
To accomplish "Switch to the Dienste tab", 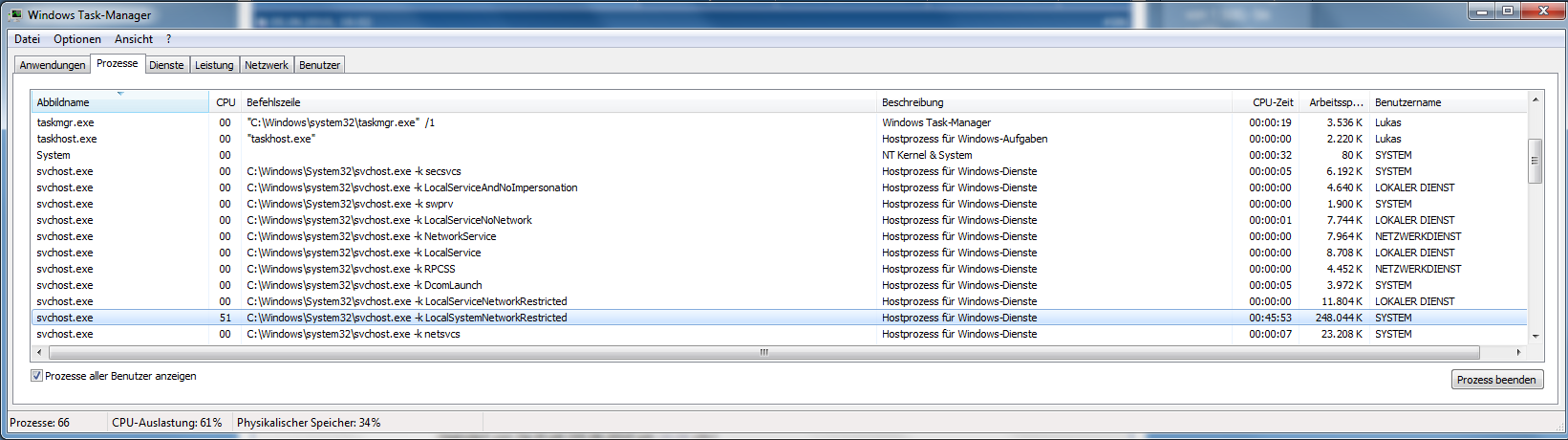I will pos(166,65).
